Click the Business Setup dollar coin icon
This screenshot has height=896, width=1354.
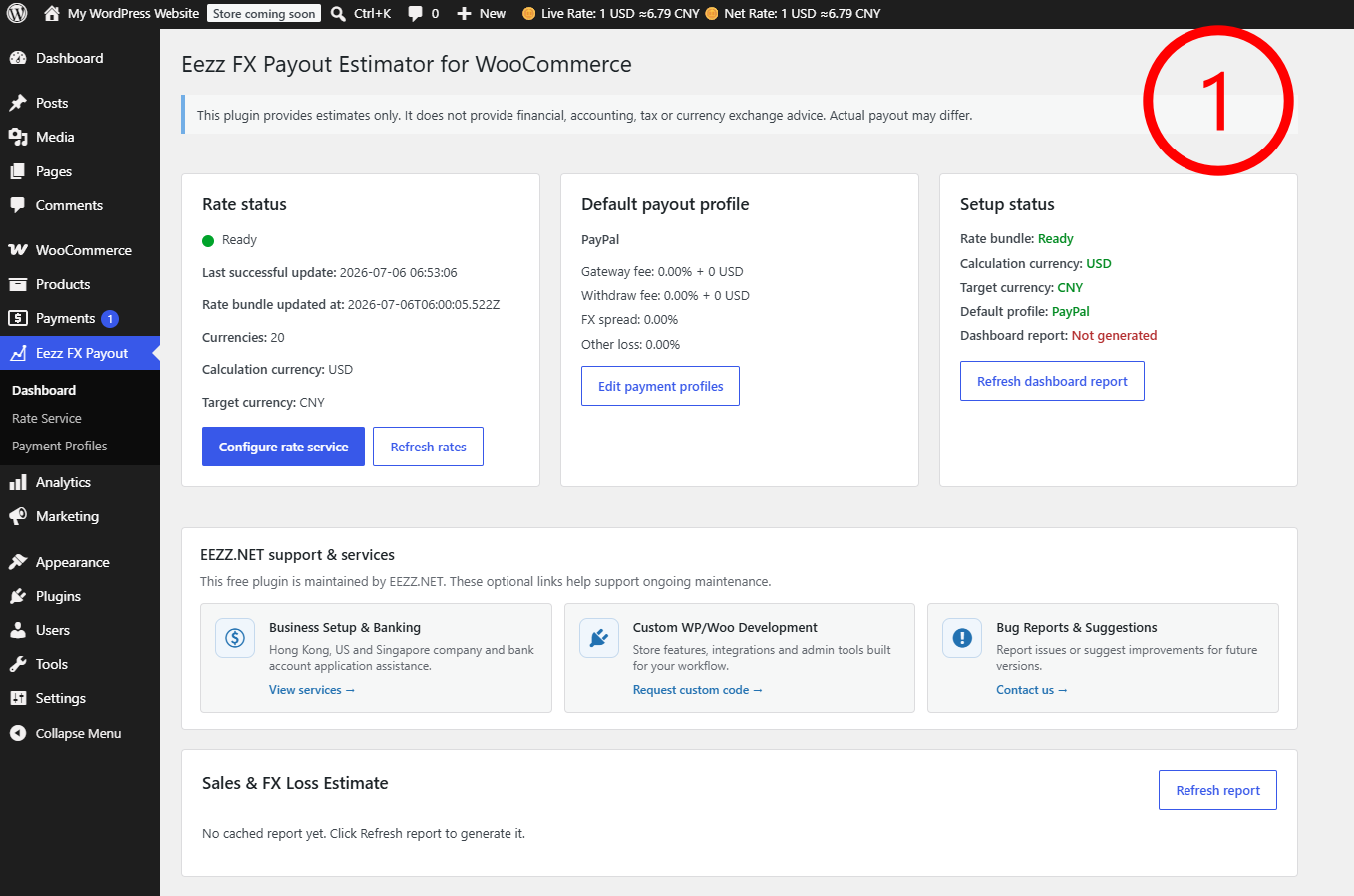[235, 638]
